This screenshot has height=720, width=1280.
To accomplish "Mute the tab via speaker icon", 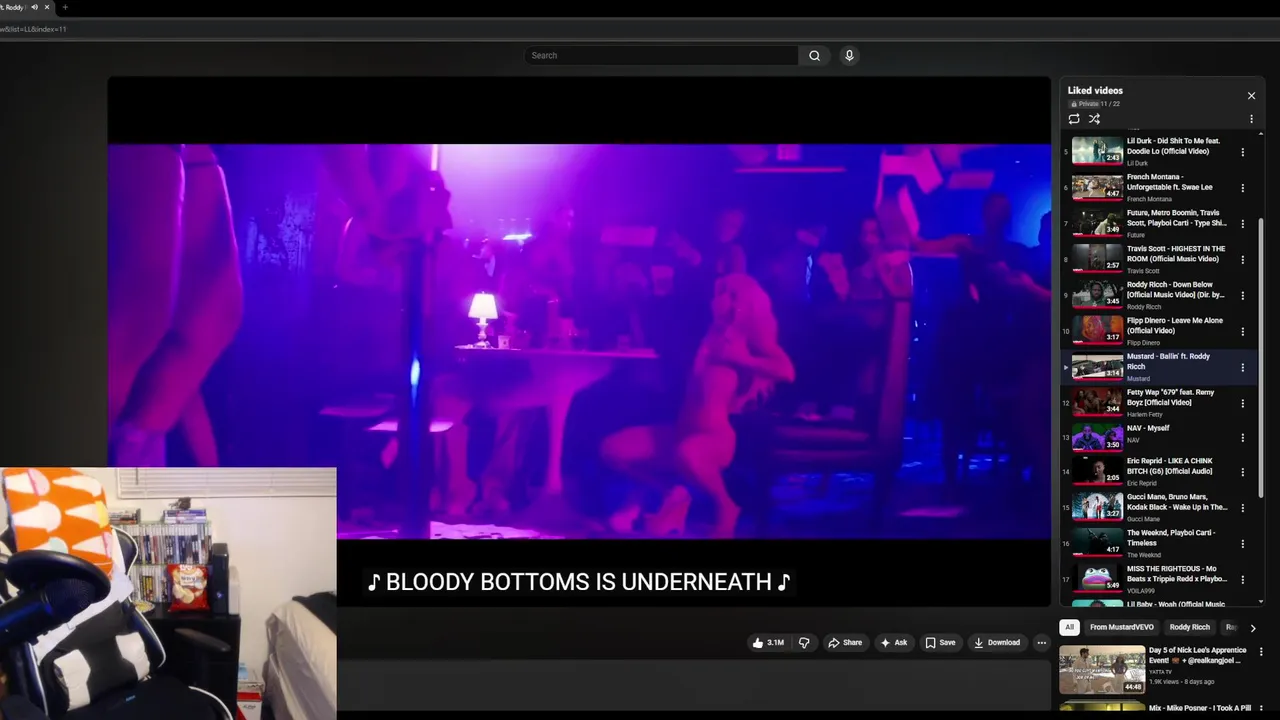I will click(34, 7).
